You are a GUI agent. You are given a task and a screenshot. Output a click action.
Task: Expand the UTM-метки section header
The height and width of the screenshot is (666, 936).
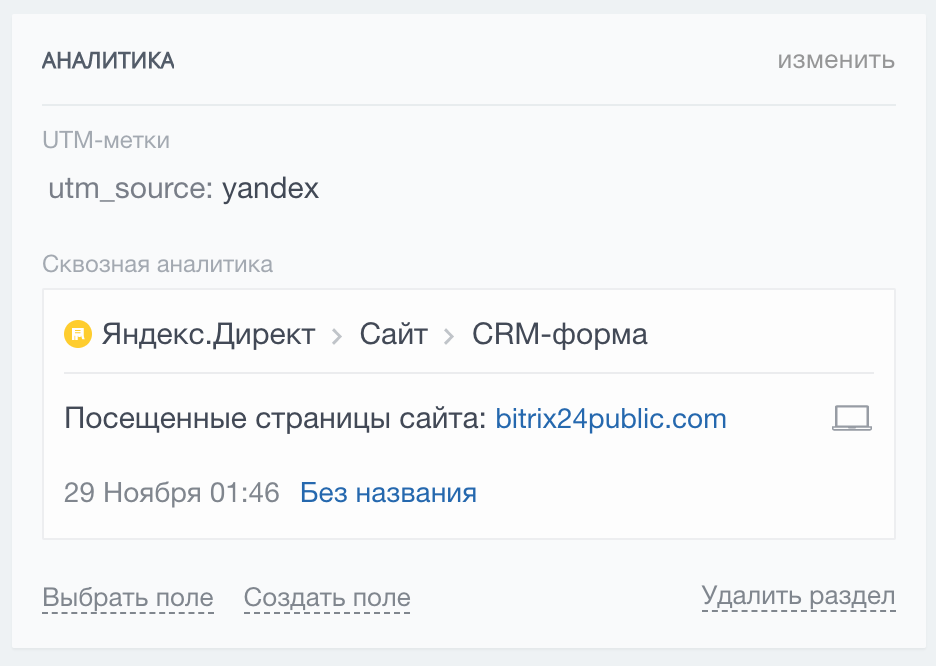click(x=105, y=140)
